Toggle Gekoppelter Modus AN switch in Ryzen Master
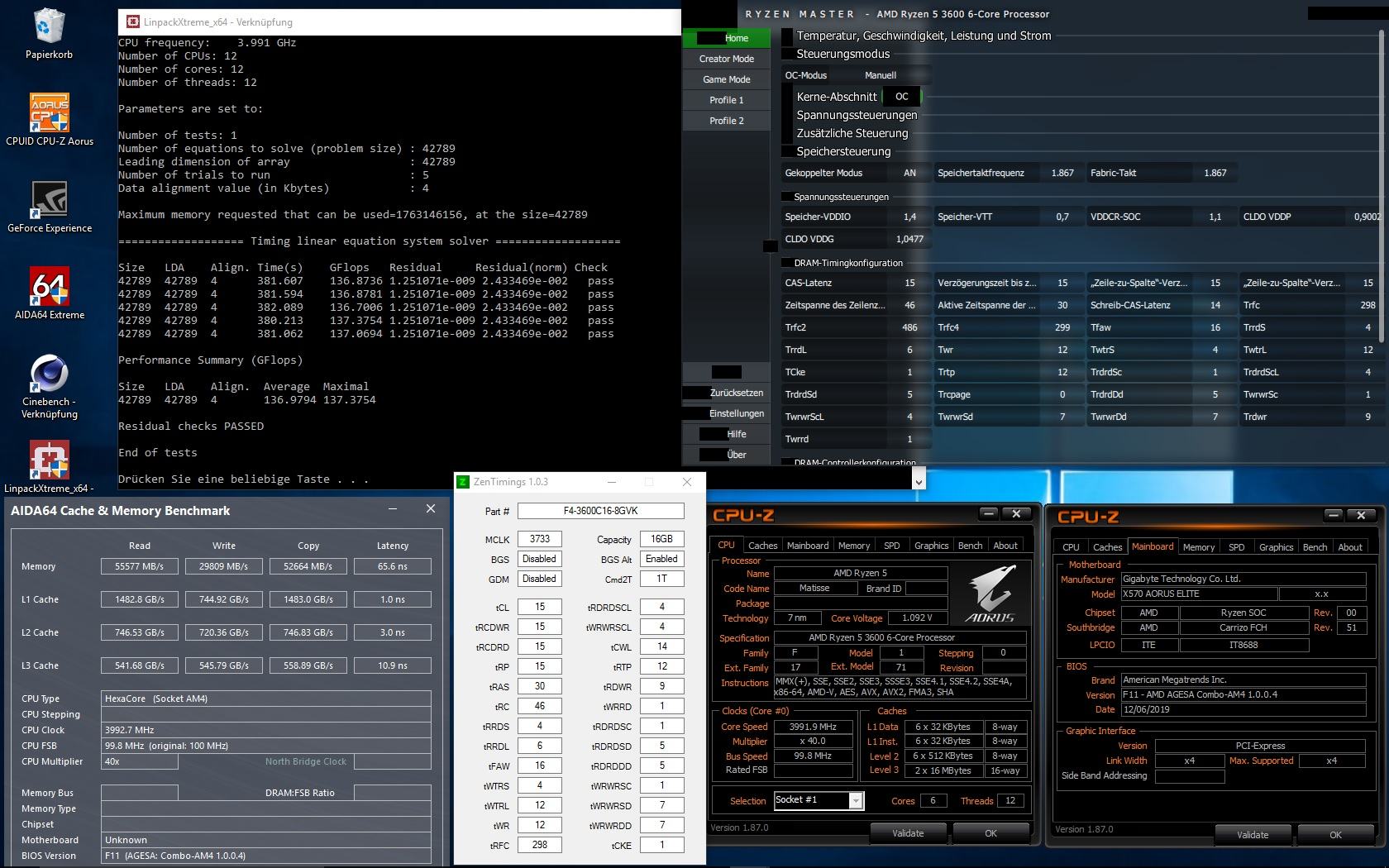1389x868 pixels. [909, 173]
